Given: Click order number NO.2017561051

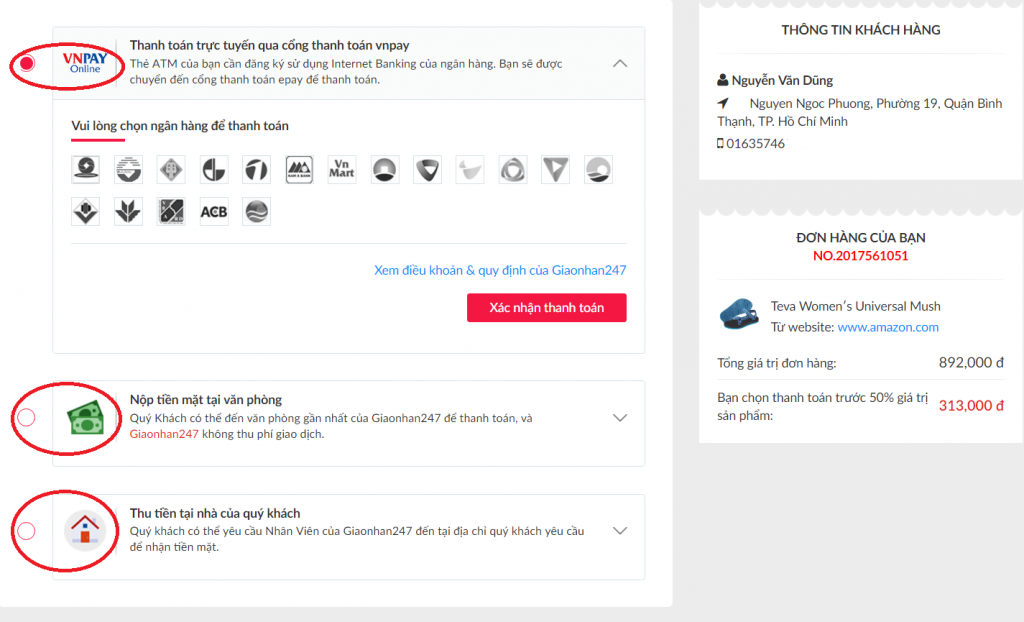Looking at the screenshot, I should click(861, 255).
